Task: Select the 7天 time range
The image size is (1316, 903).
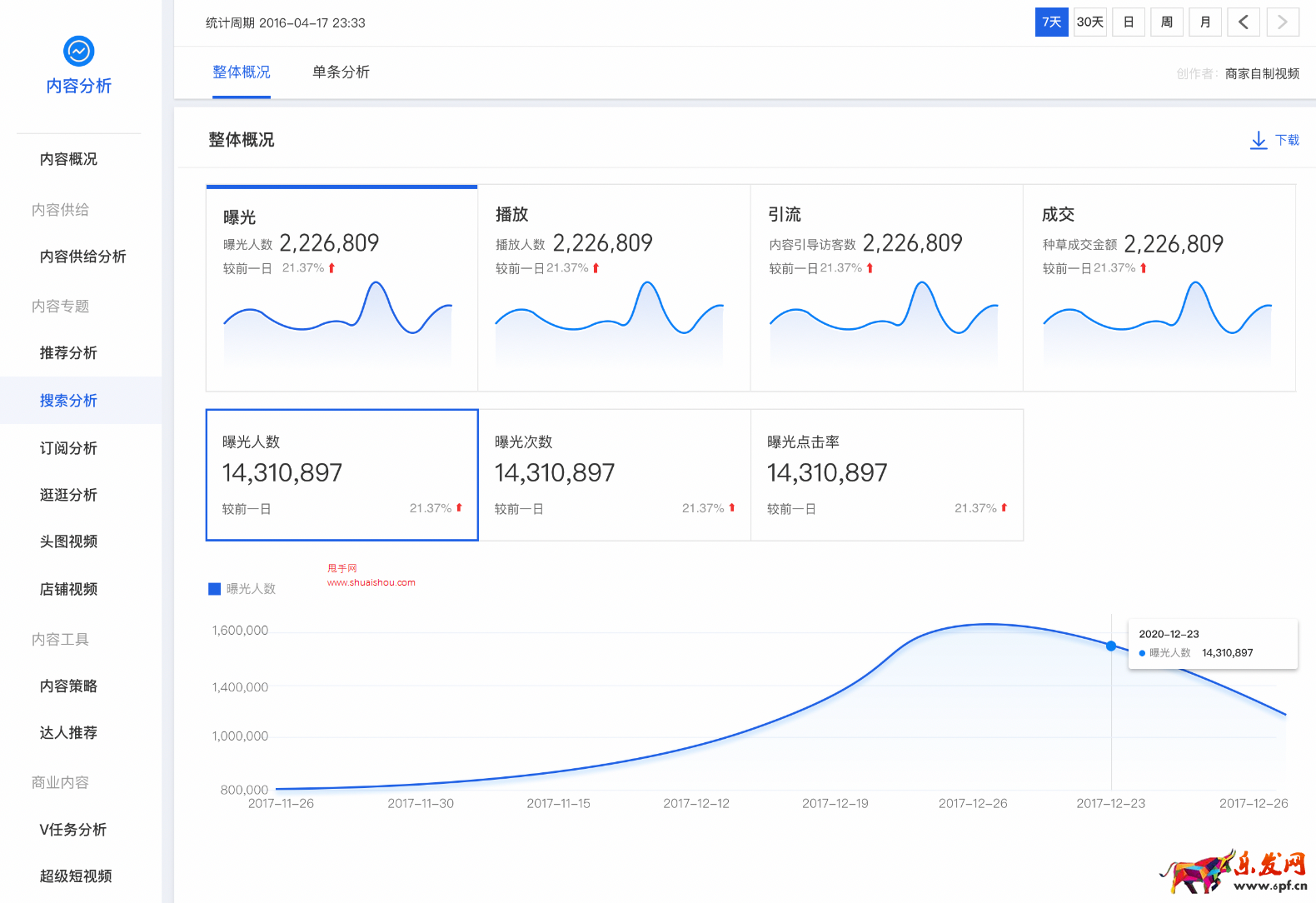Action: click(x=1052, y=22)
